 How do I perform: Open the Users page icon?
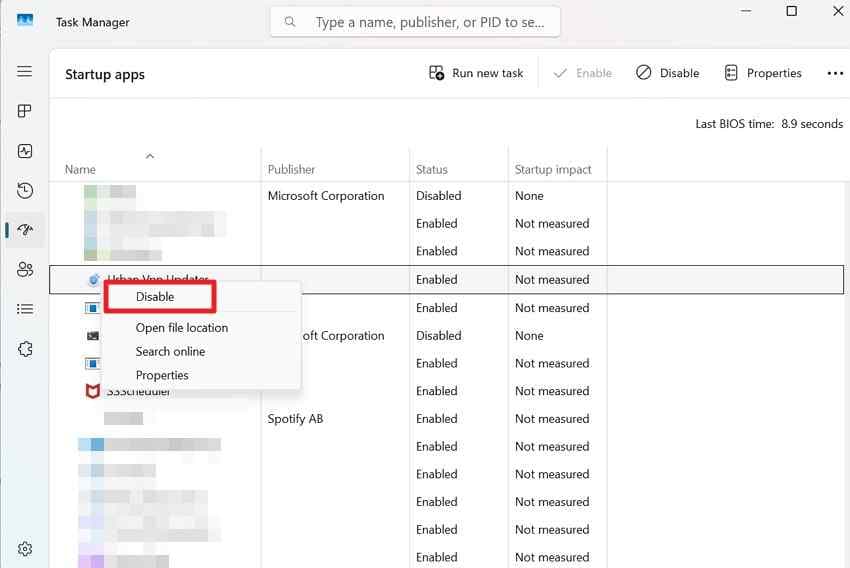pos(25,269)
